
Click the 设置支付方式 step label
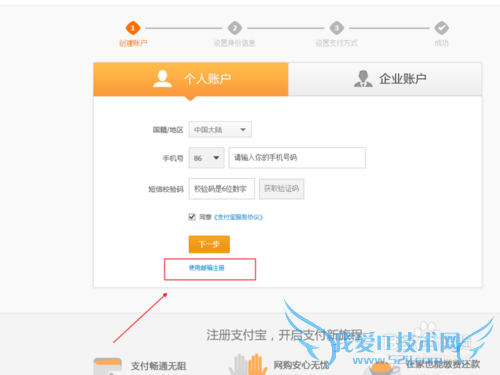pyautogui.click(x=336, y=43)
